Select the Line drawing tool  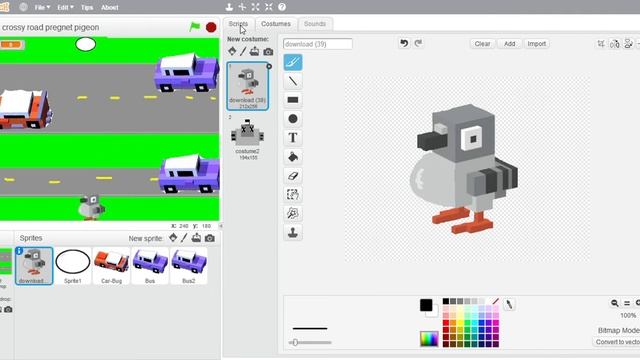pyautogui.click(x=293, y=81)
